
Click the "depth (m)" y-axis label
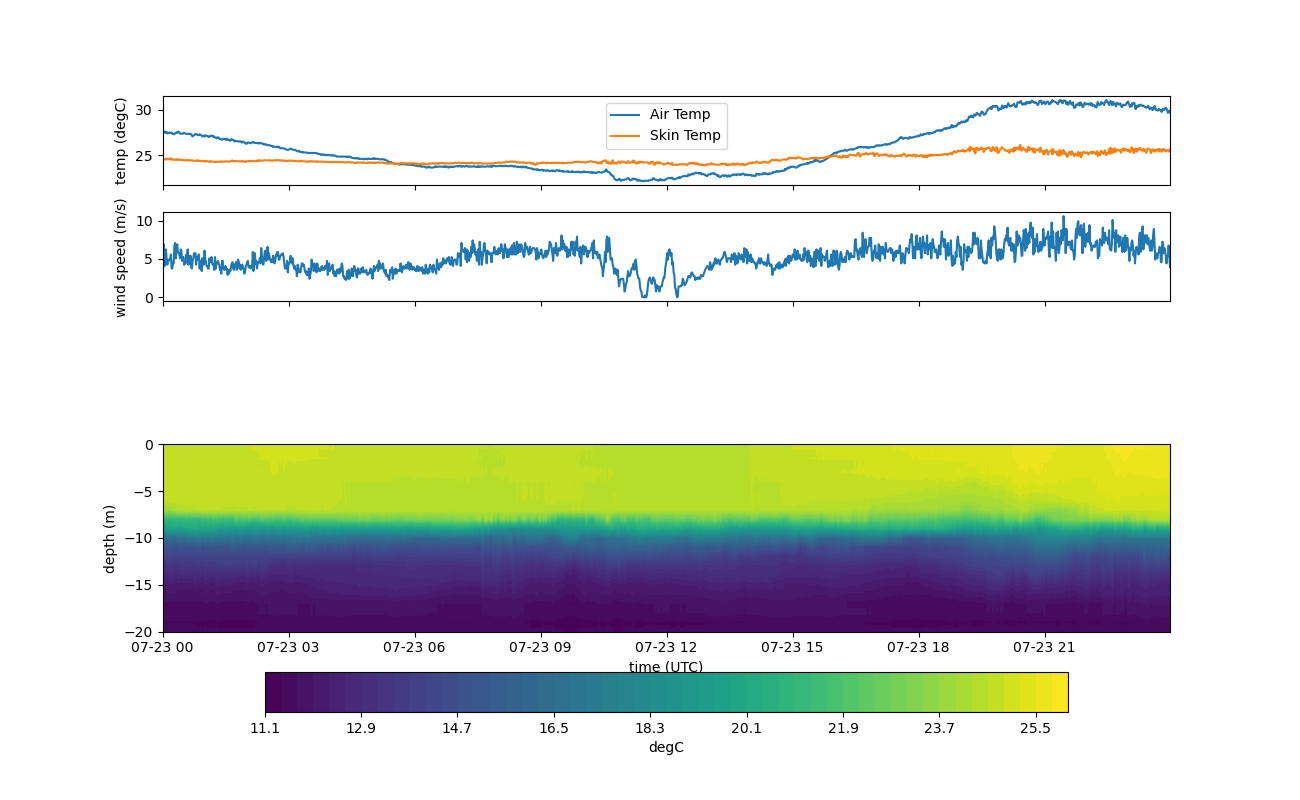click(x=109, y=538)
